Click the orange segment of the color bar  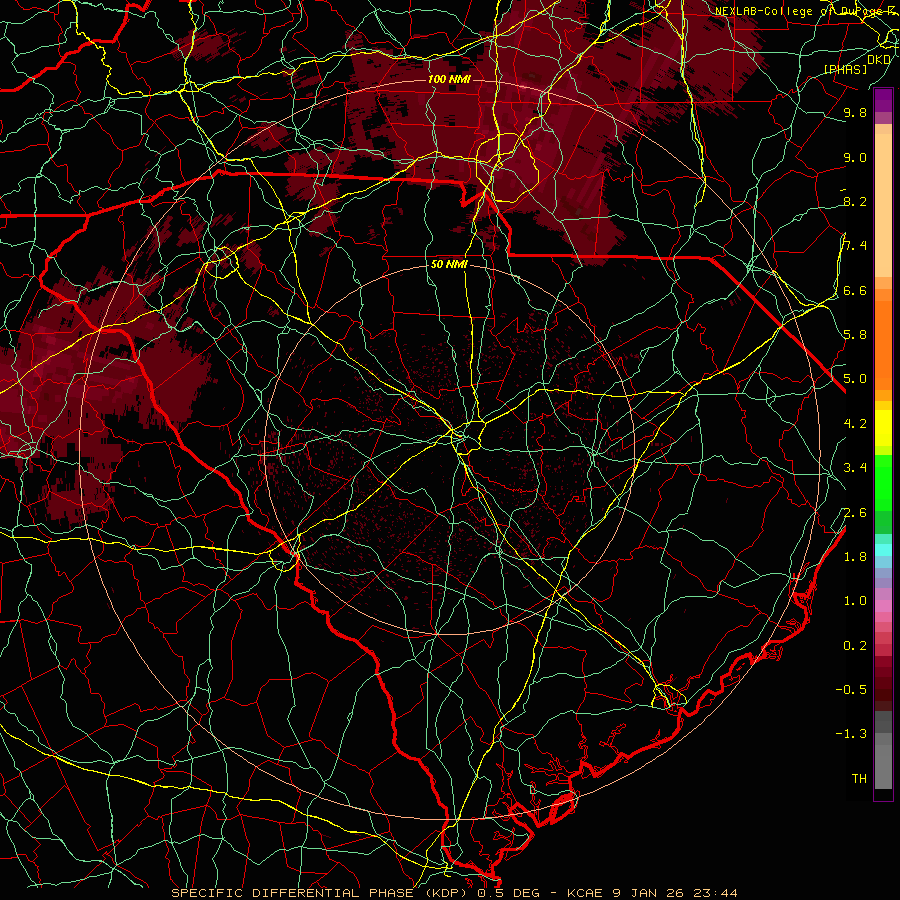click(883, 344)
